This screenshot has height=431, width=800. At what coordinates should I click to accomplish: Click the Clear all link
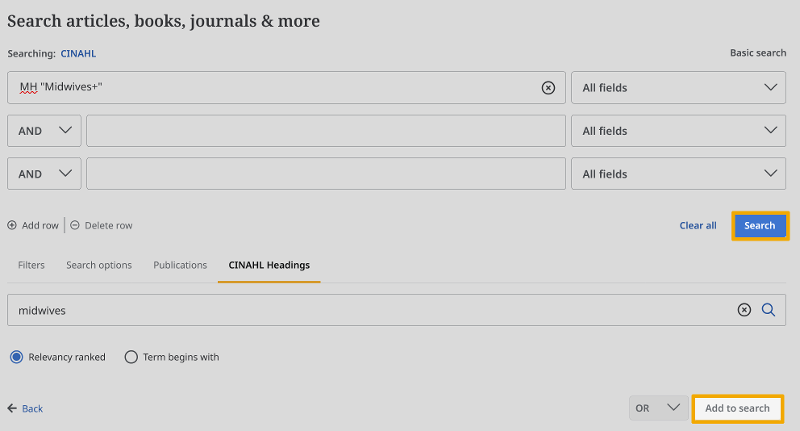click(x=698, y=225)
